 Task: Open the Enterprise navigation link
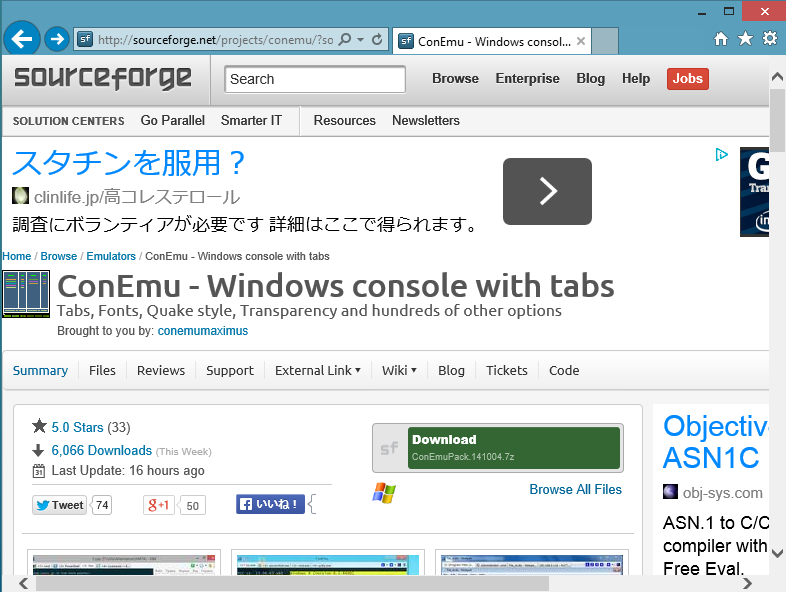click(527, 79)
